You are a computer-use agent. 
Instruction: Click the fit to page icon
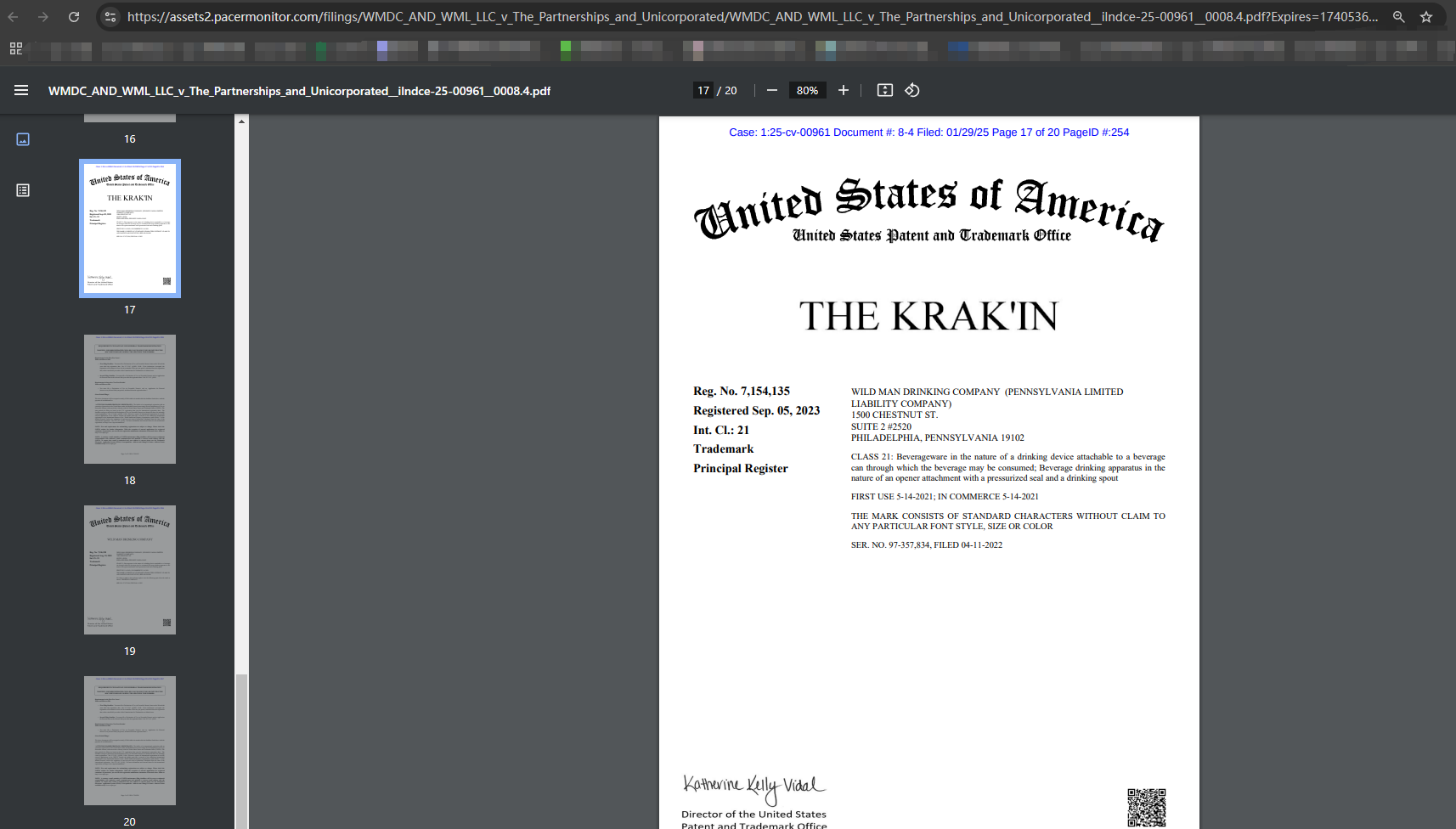[884, 90]
